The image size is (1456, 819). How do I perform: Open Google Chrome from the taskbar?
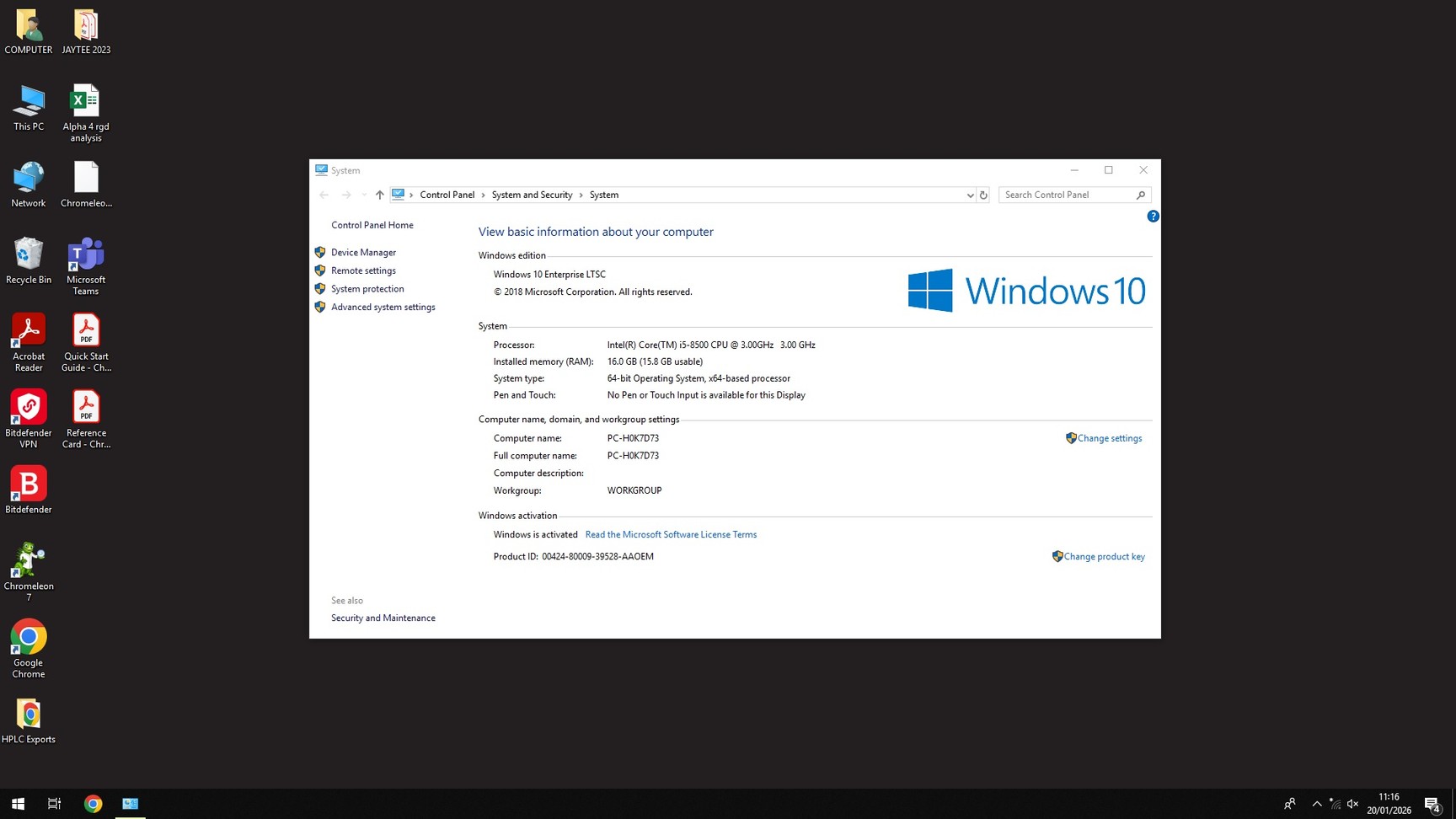(93, 804)
